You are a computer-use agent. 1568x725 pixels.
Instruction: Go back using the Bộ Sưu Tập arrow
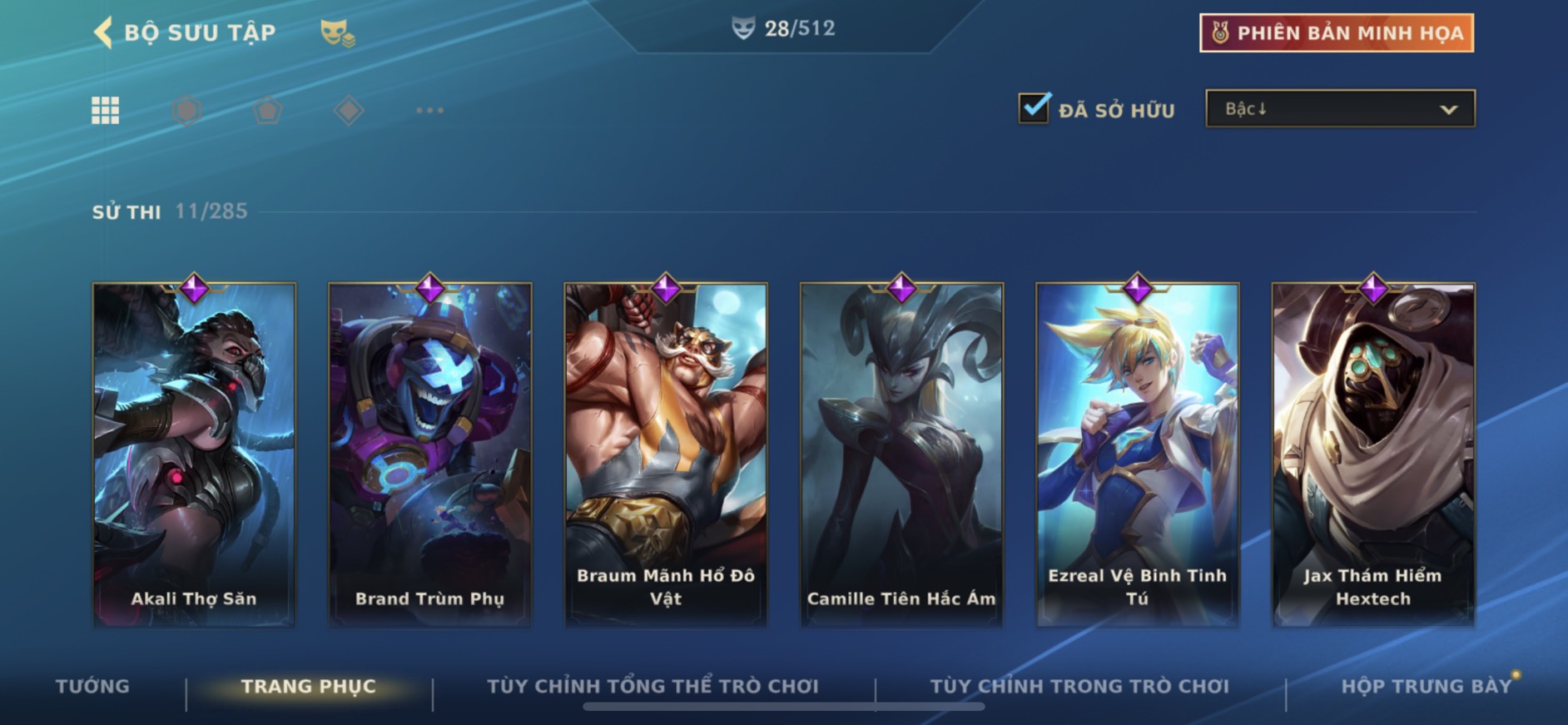(x=103, y=33)
